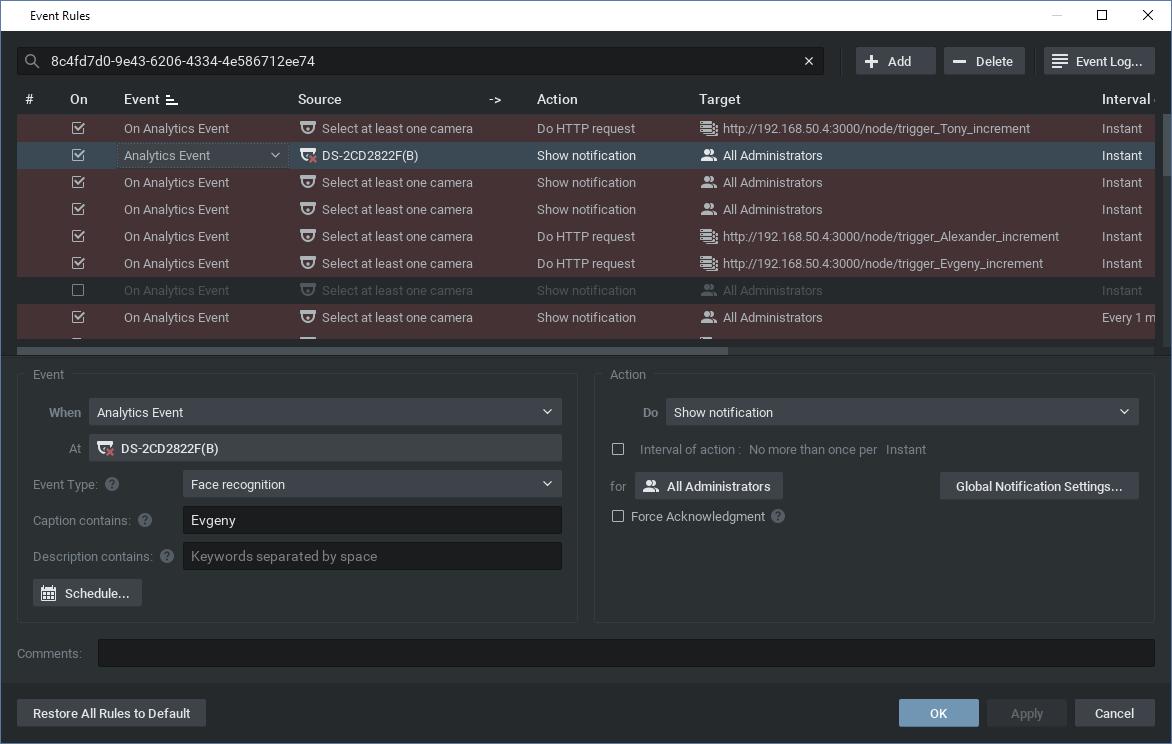
Task: Click the server icon next to trigger_Tony_increment target
Action: 708,128
